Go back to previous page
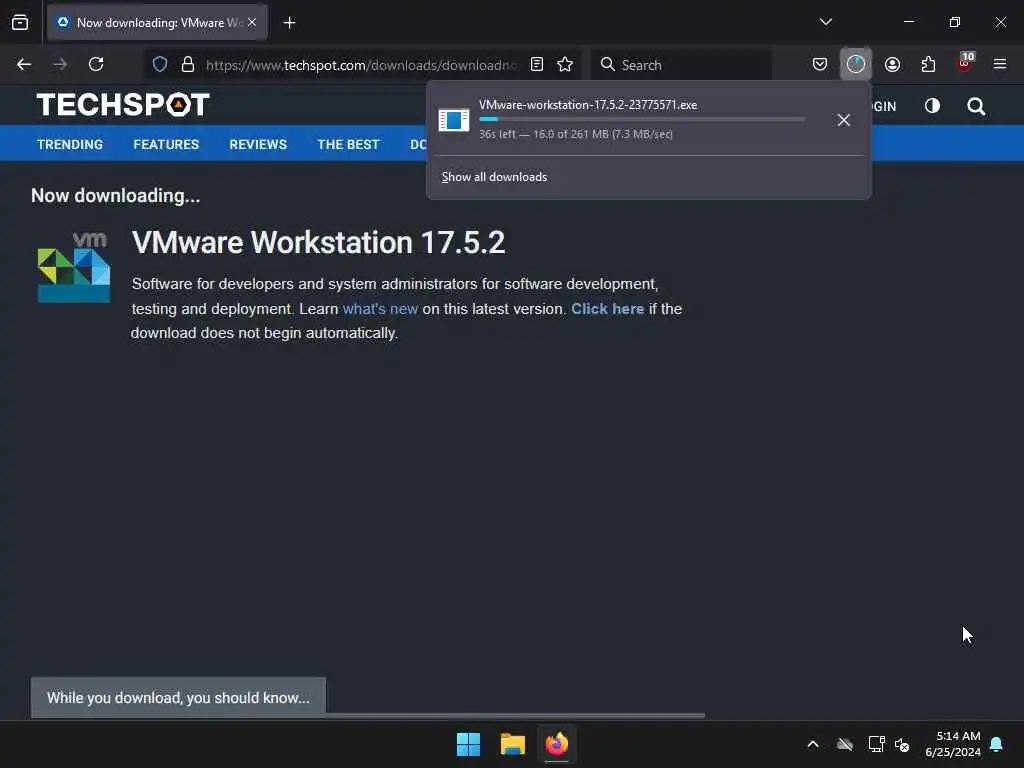 [x=24, y=64]
